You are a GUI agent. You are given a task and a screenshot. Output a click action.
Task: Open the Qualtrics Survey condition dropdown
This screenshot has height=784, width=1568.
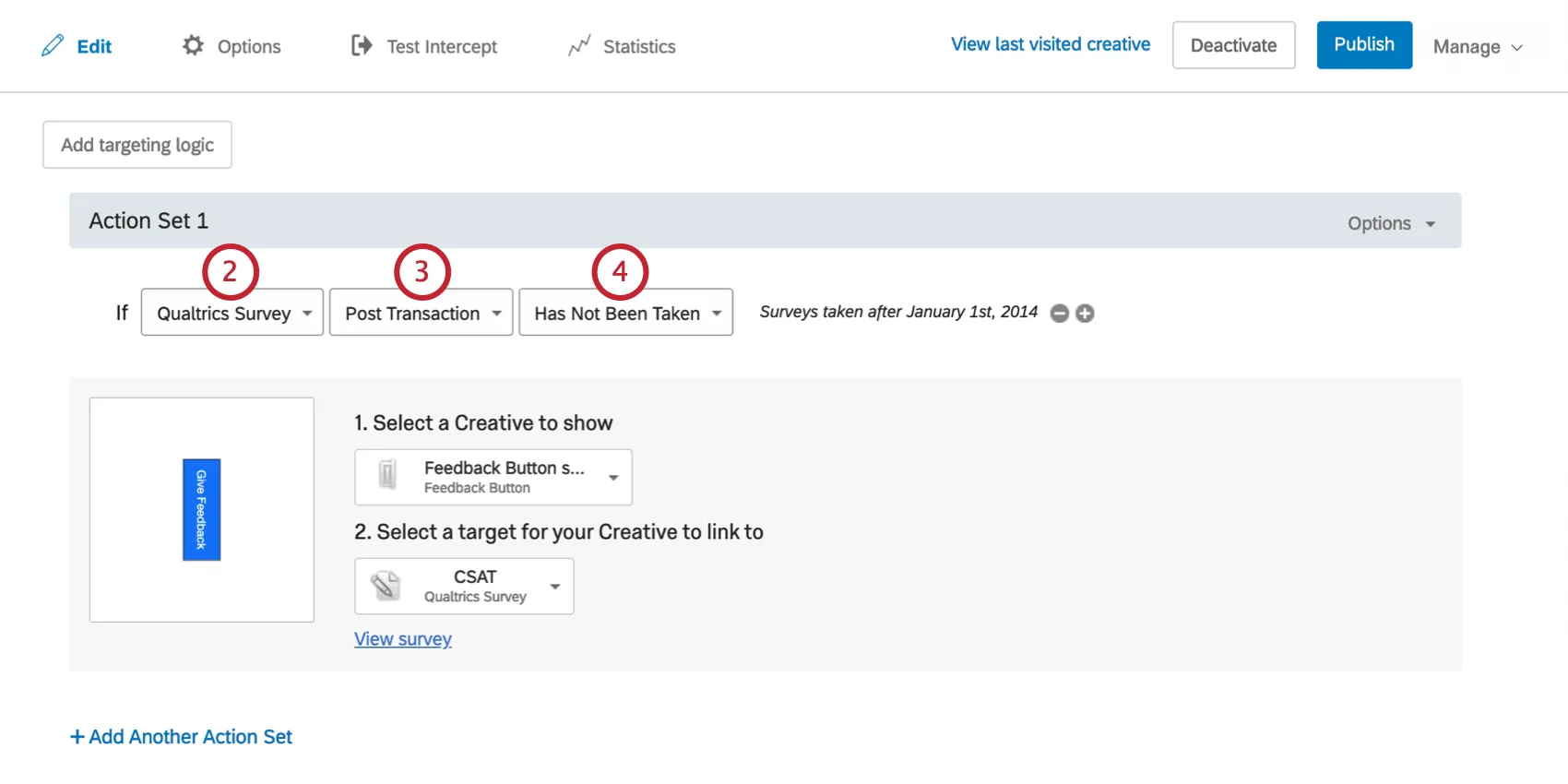(232, 313)
